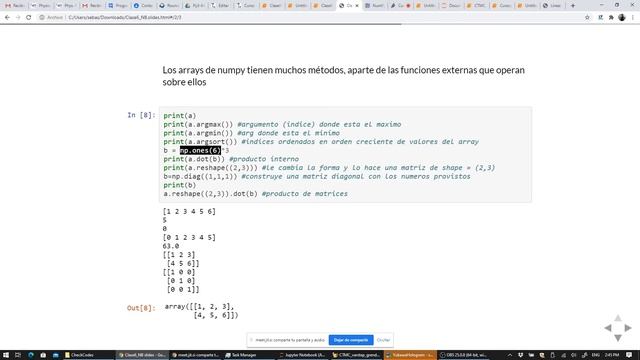Open the browser extensions puzzle icon
This screenshot has height=360, width=640.
click(611, 18)
